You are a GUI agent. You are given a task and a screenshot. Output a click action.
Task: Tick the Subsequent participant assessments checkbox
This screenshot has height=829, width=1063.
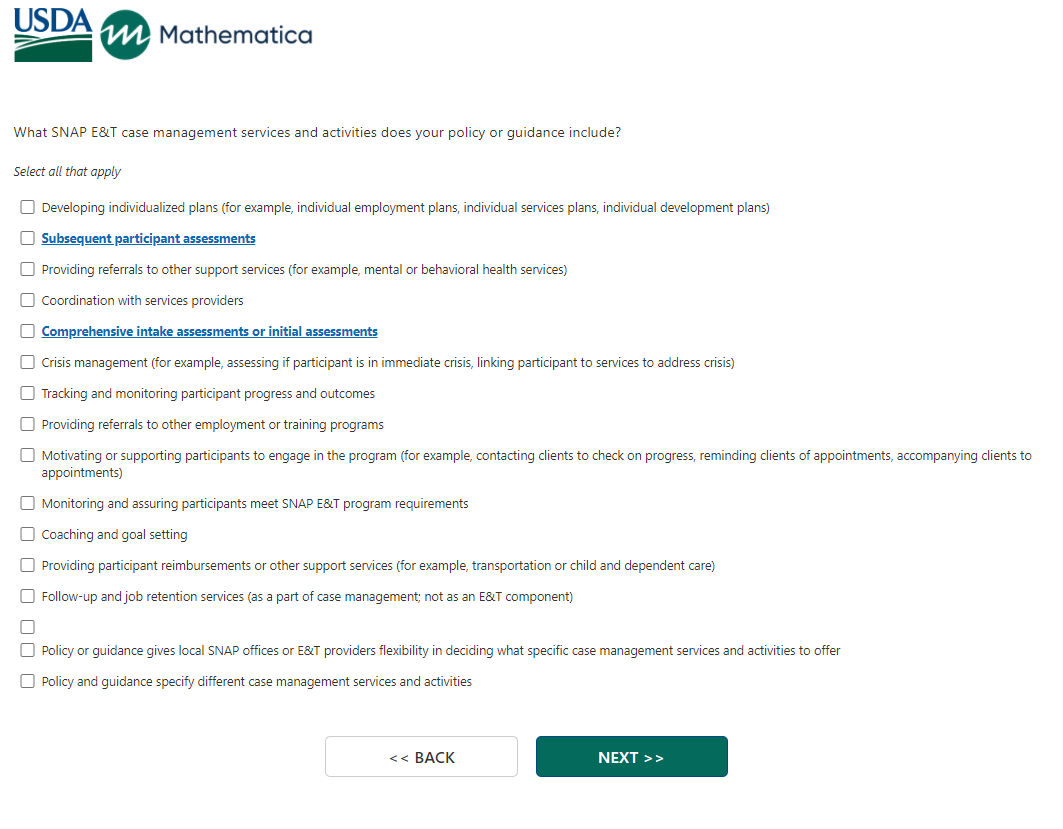pos(28,239)
